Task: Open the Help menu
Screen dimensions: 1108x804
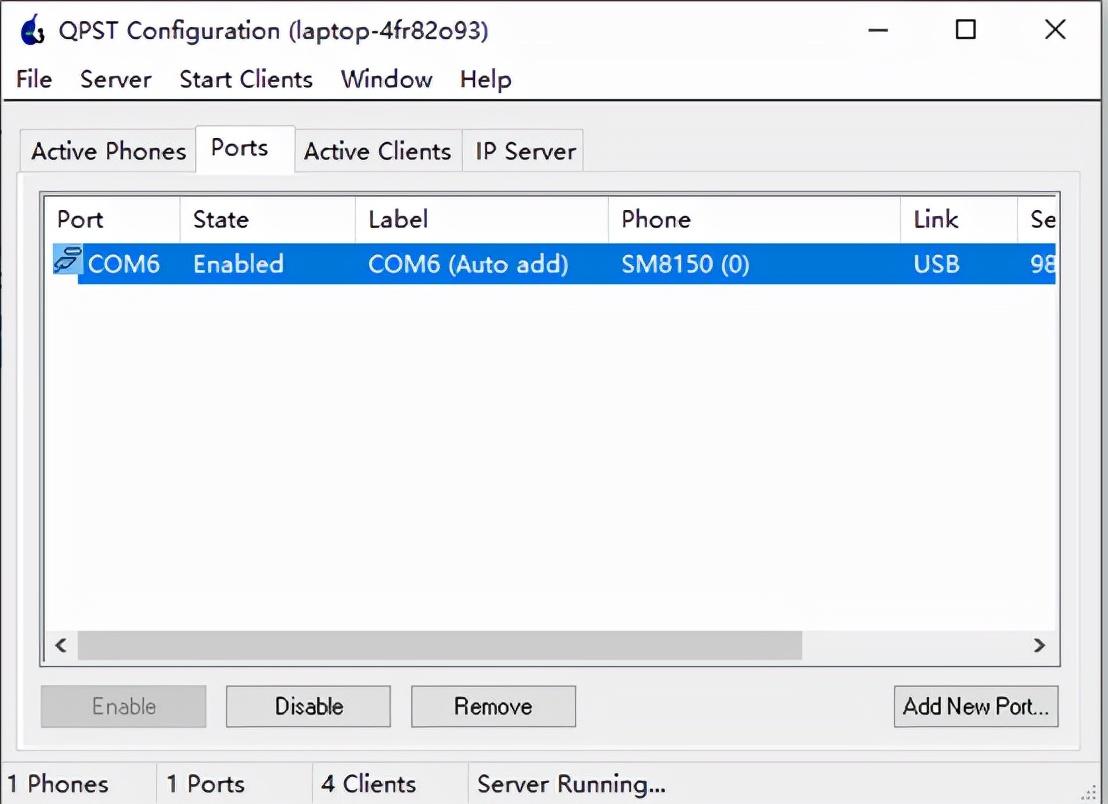Action: click(485, 79)
